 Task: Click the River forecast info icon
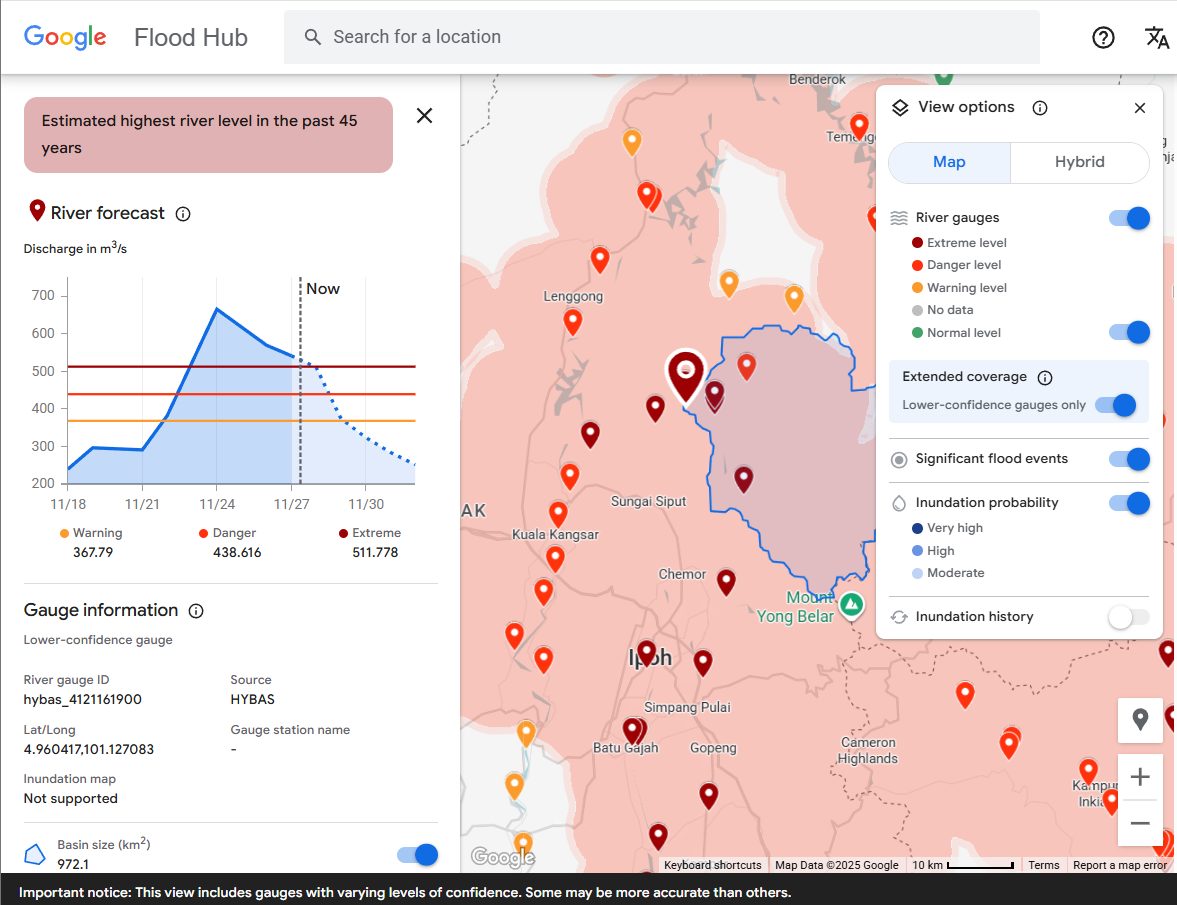(x=183, y=214)
